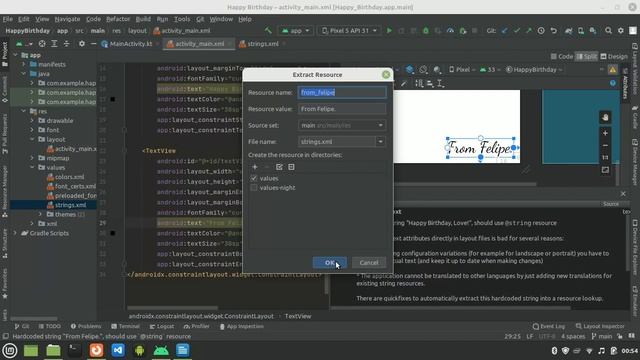The width and height of the screenshot is (640, 360).
Task: Click the orientation rotate icon in design toolbar
Action: (x=423, y=70)
